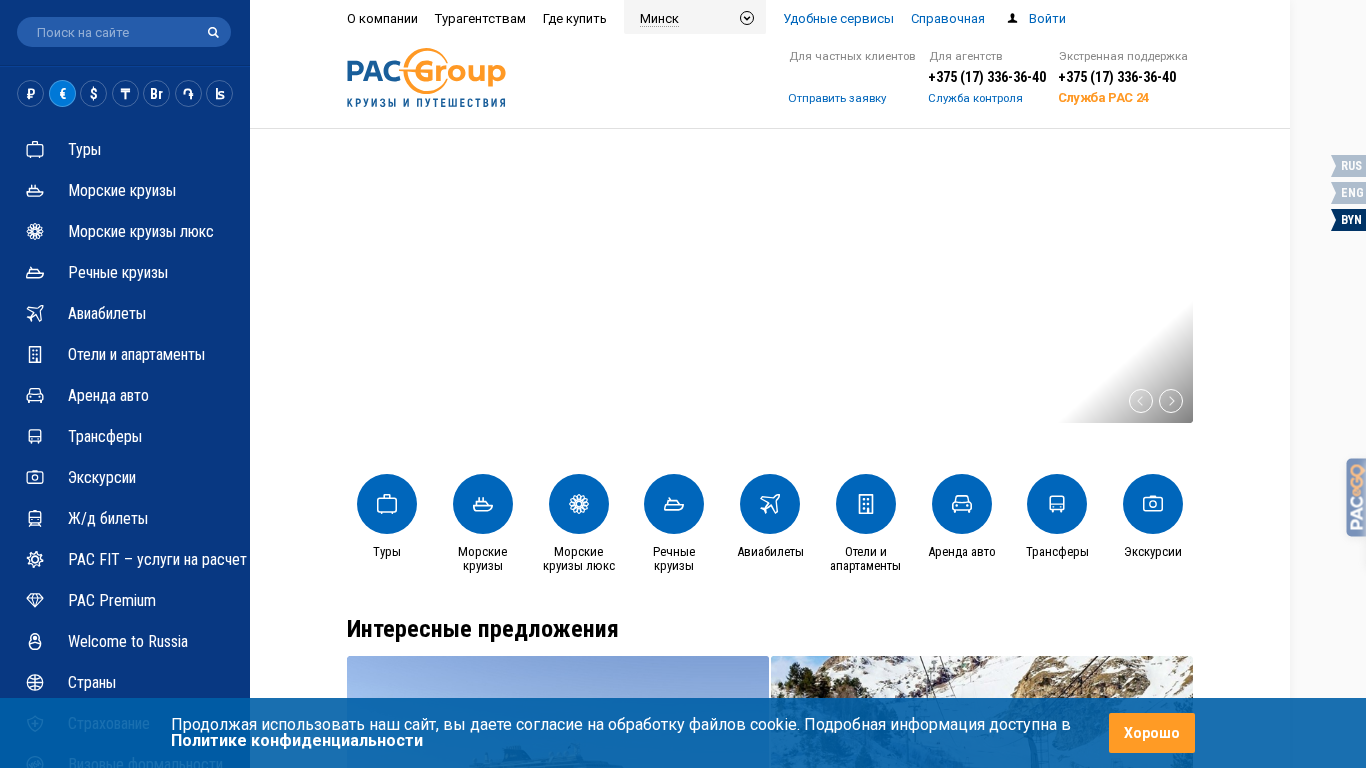The height and width of the screenshot is (768, 1366).
Task: Open the Служба РАС 24 link
Action: [x=1103, y=98]
